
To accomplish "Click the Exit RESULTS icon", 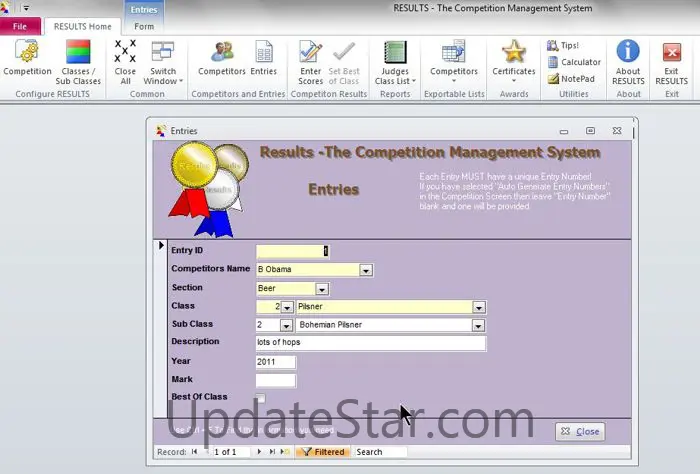I will [x=671, y=62].
